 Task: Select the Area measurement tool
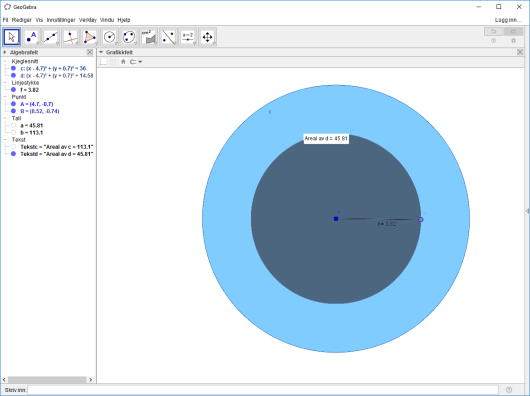coord(149,37)
